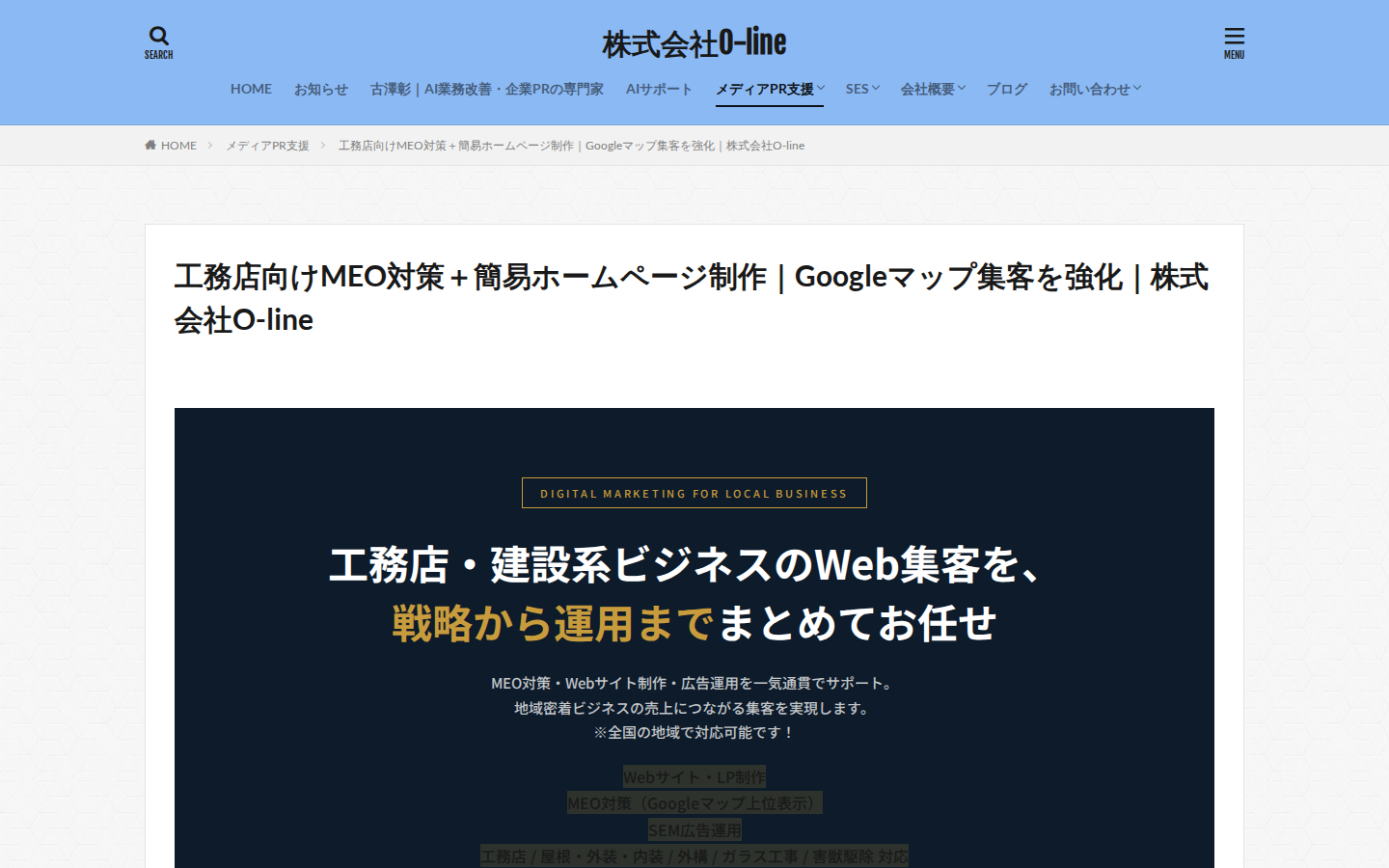Open the お知らせ nav item
Viewport: 1389px width, 868px height.
click(x=321, y=89)
